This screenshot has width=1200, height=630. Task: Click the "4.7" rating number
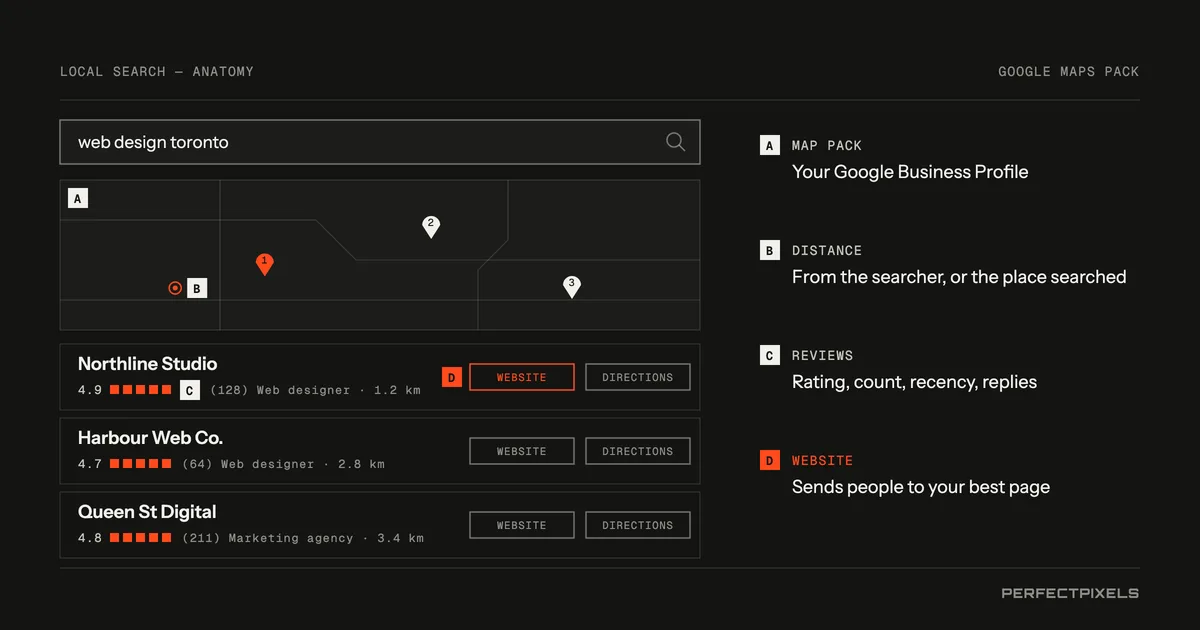click(90, 464)
